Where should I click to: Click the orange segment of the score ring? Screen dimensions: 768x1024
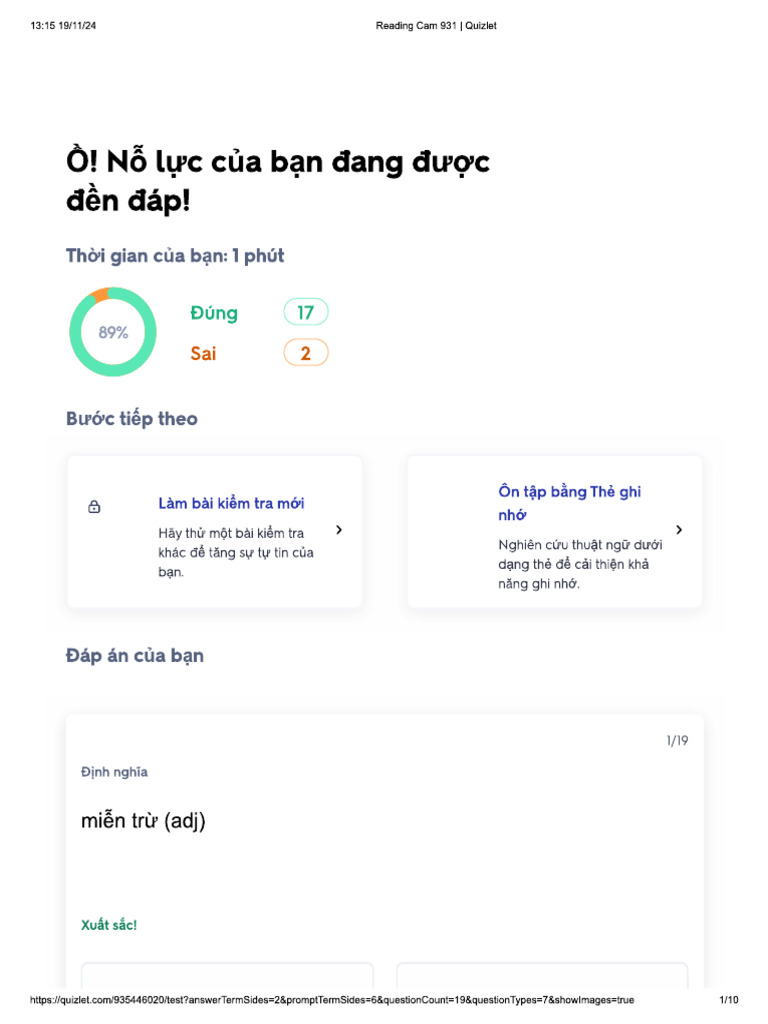tap(98, 294)
